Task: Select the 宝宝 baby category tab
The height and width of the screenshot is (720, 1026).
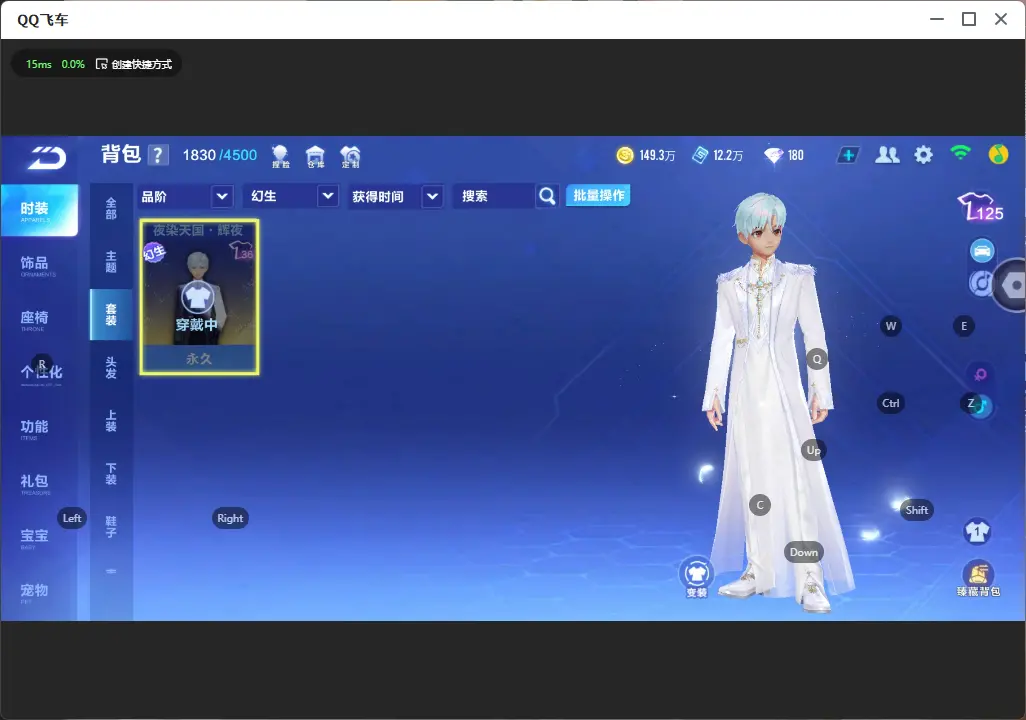Action: pos(34,537)
